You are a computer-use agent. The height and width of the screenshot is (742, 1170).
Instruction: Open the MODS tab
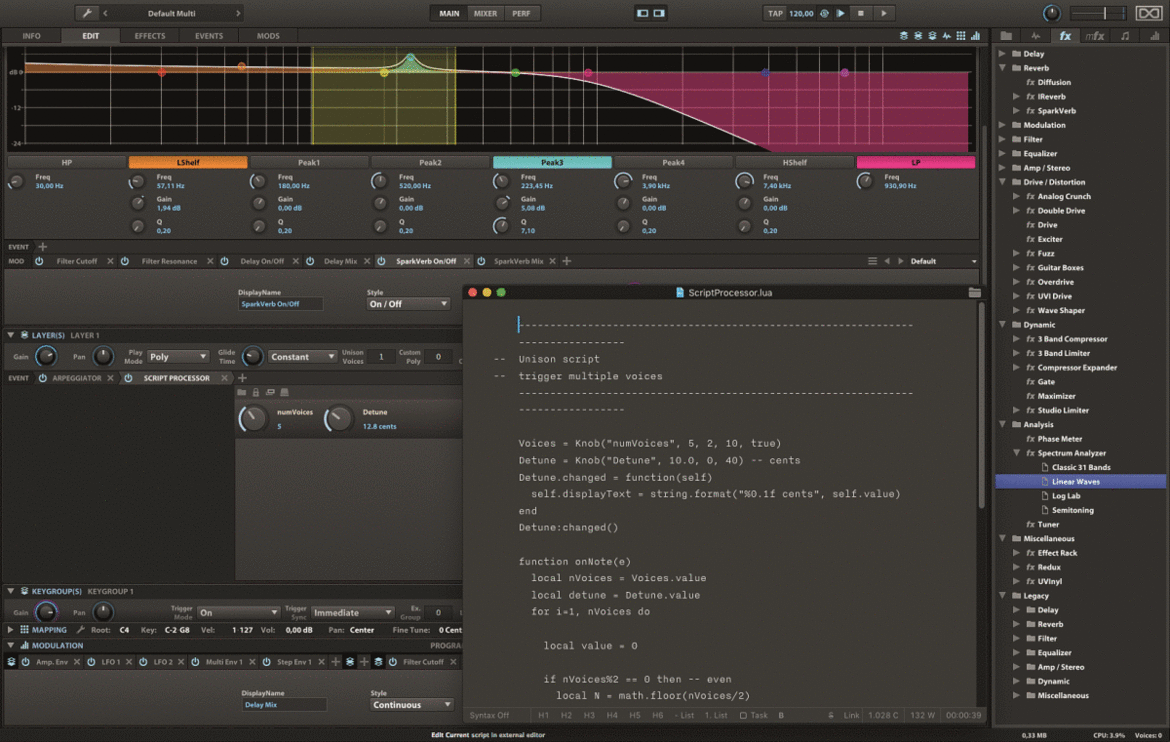coord(268,36)
